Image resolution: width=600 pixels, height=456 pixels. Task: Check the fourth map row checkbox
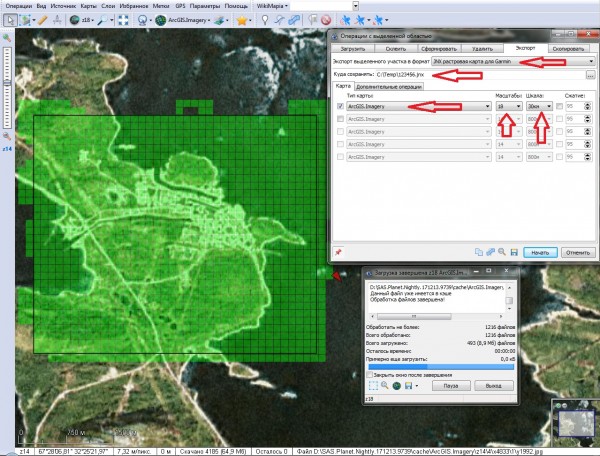point(340,144)
